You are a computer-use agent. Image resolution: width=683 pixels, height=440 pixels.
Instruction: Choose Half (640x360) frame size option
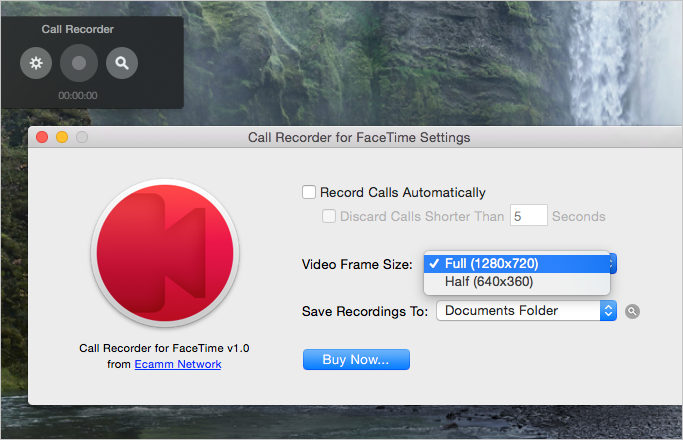pos(517,282)
